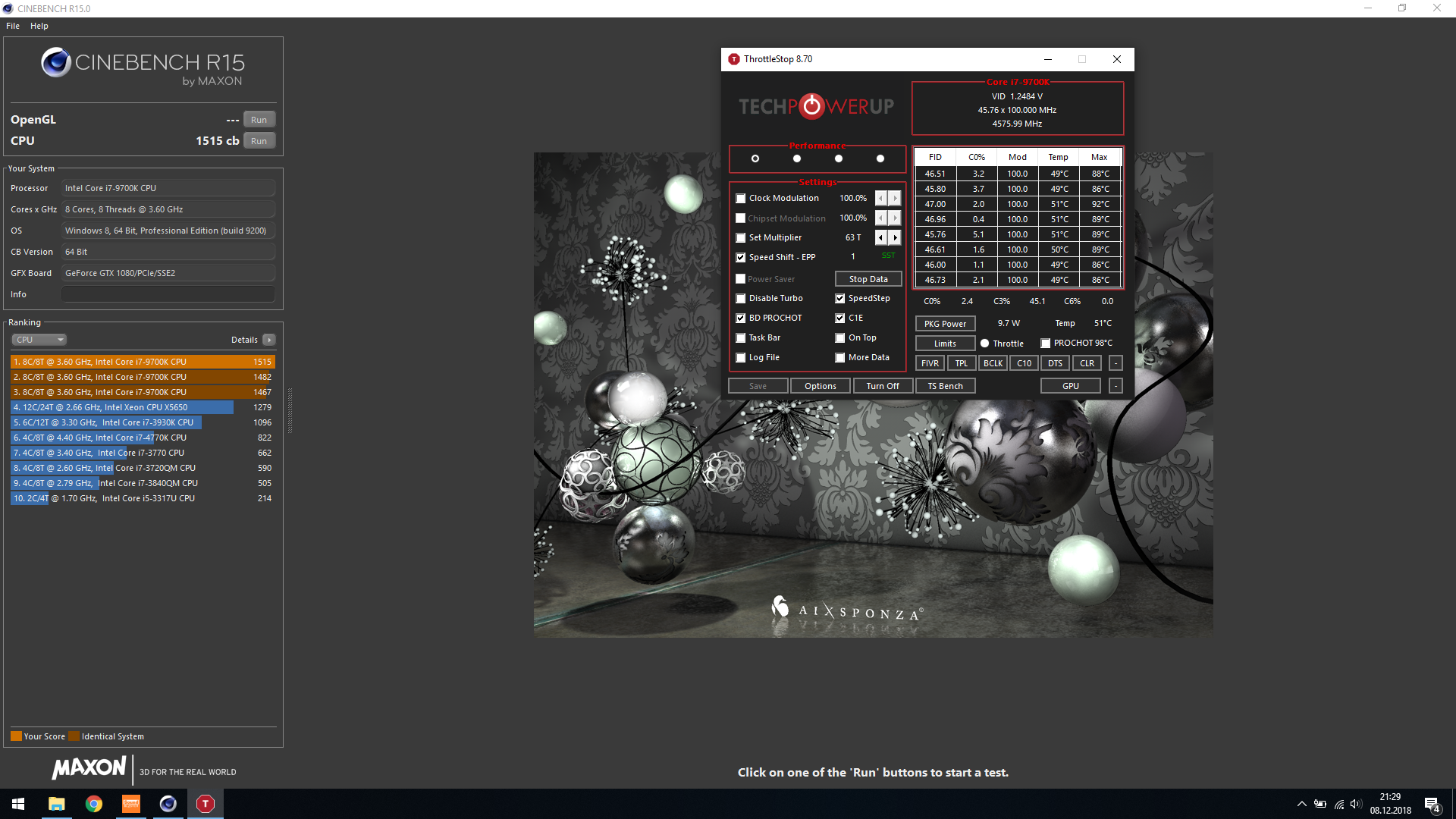Open the CPU ranking dropdown
The image size is (1456, 819).
click(x=39, y=340)
